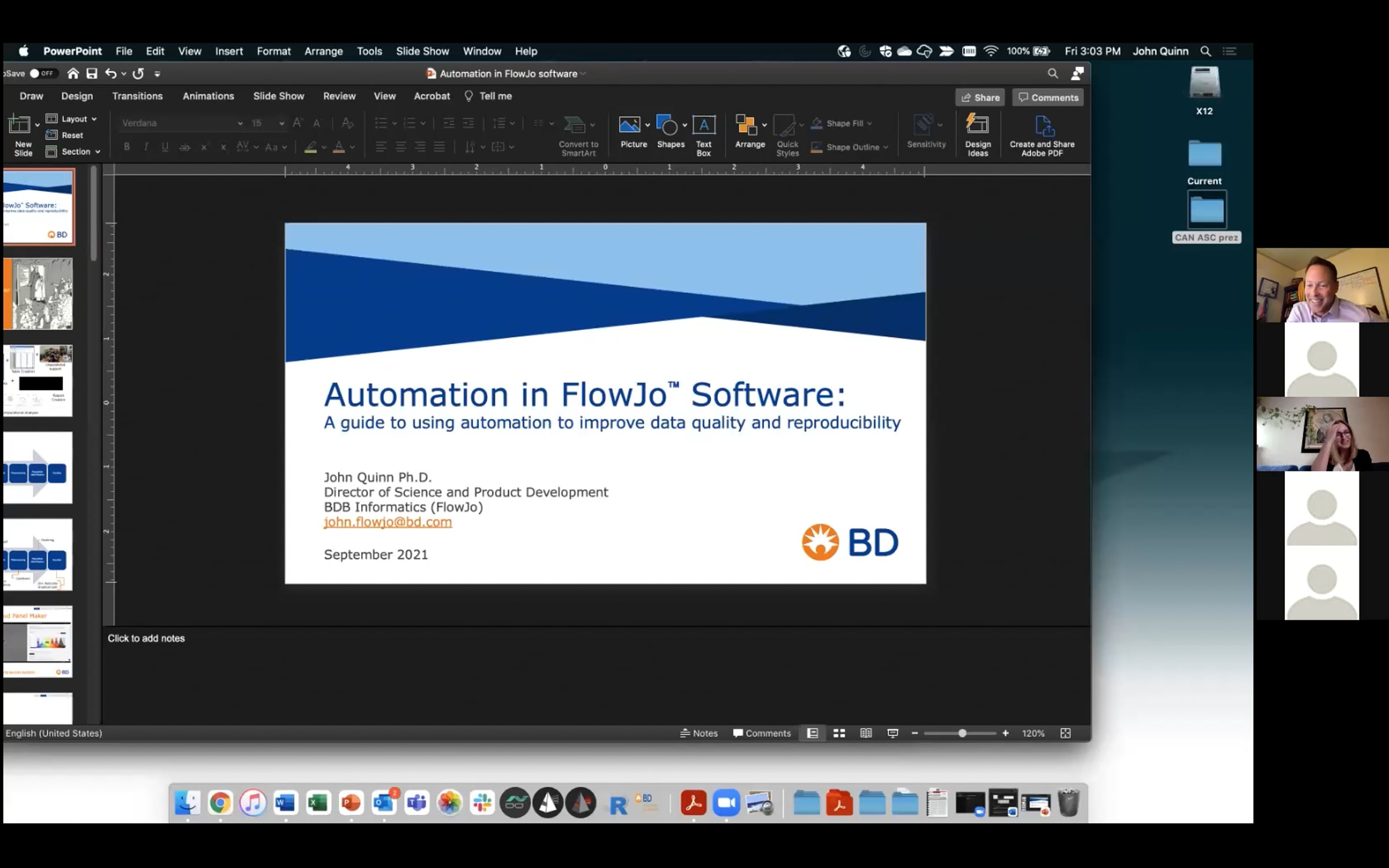Click the Reset button

(65, 135)
